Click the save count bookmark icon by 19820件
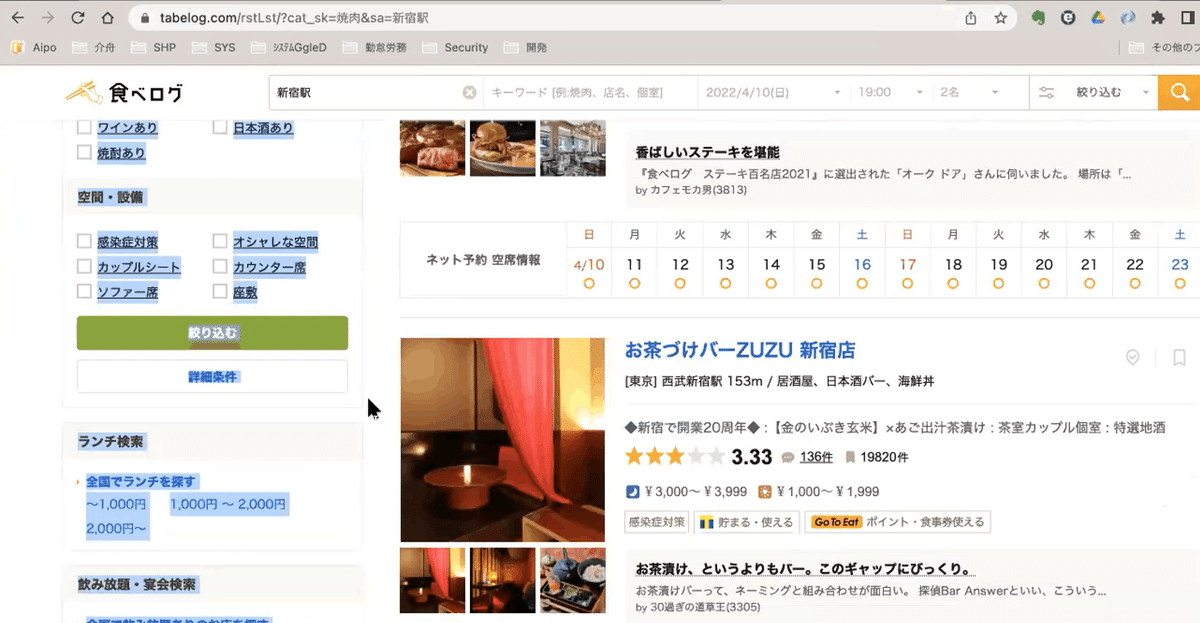1200x623 pixels. 850,458
